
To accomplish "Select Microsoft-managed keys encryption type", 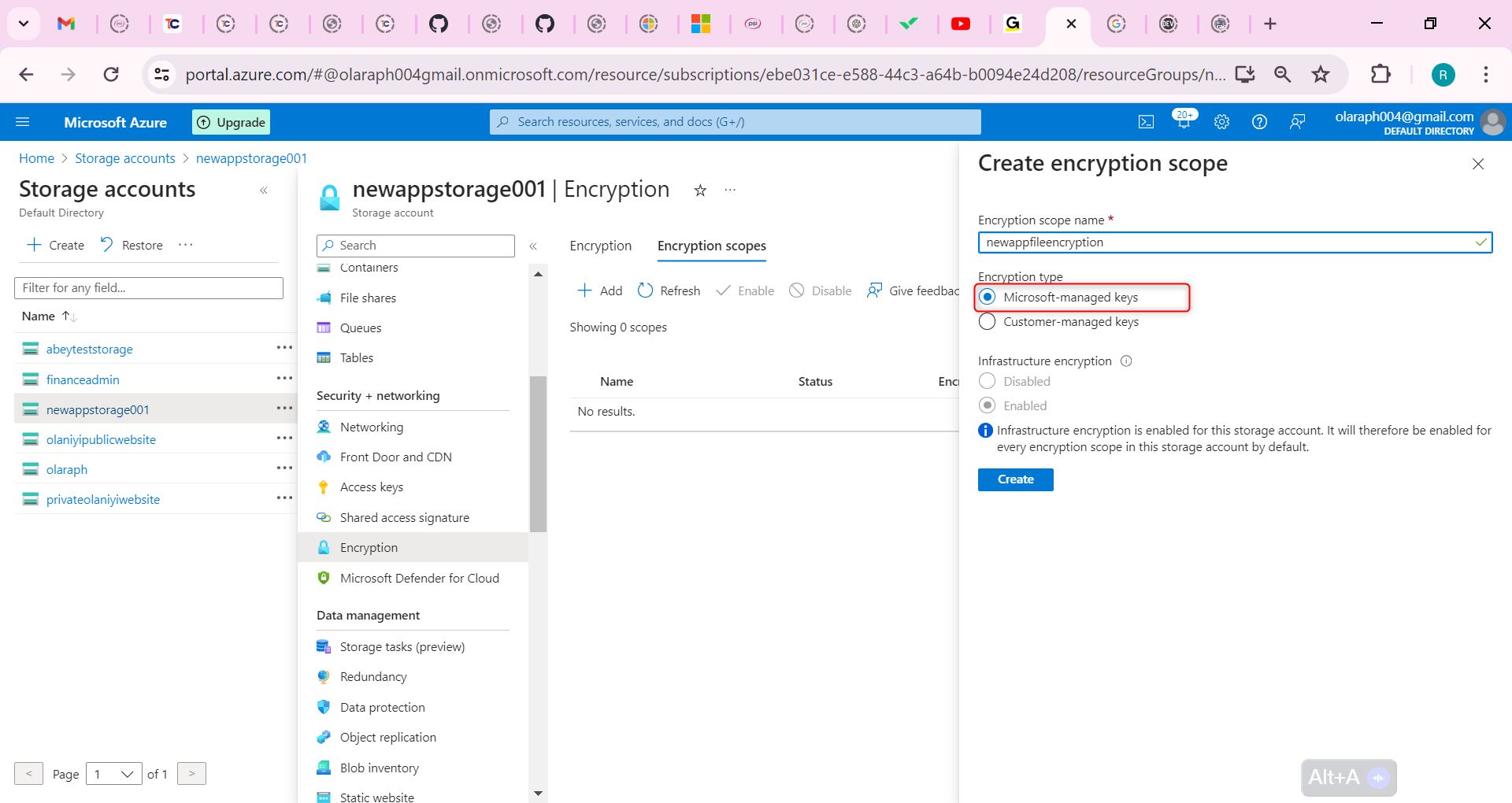I will click(988, 298).
